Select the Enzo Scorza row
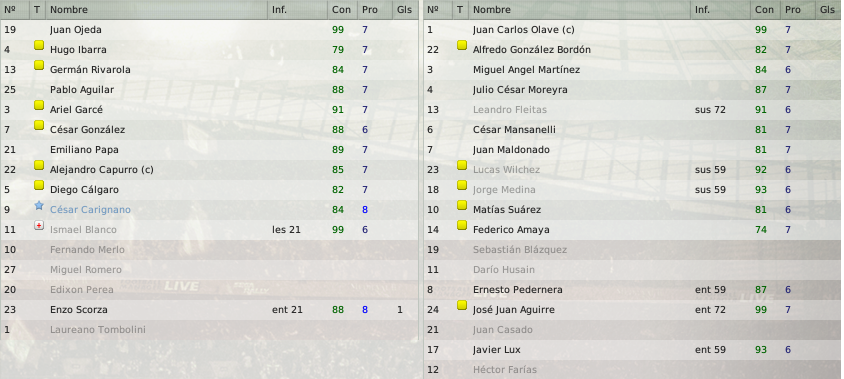This screenshot has height=379, width=844. click(209, 310)
